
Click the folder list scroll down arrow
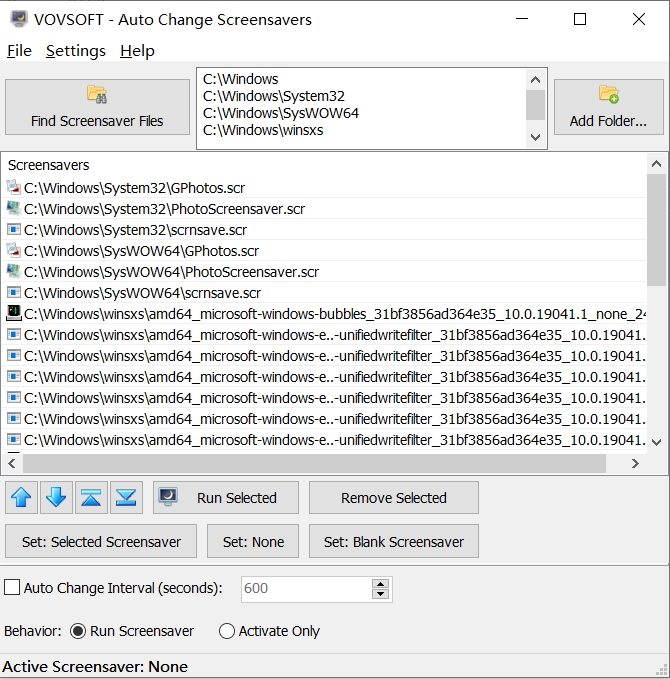535,137
